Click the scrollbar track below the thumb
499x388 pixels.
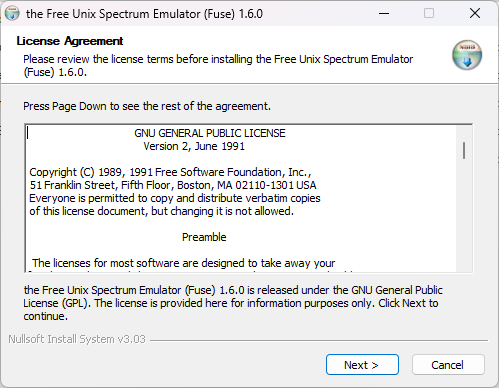[464, 215]
